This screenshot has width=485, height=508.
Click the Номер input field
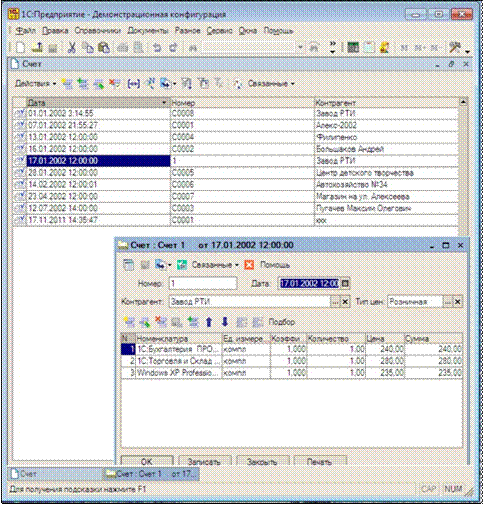pyautogui.click(x=203, y=284)
